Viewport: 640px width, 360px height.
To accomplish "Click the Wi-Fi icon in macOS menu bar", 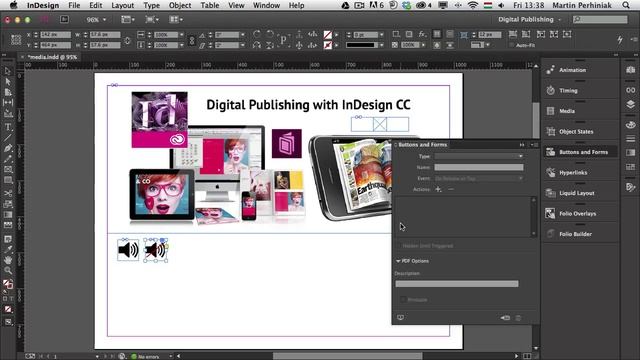I will (473, 5).
